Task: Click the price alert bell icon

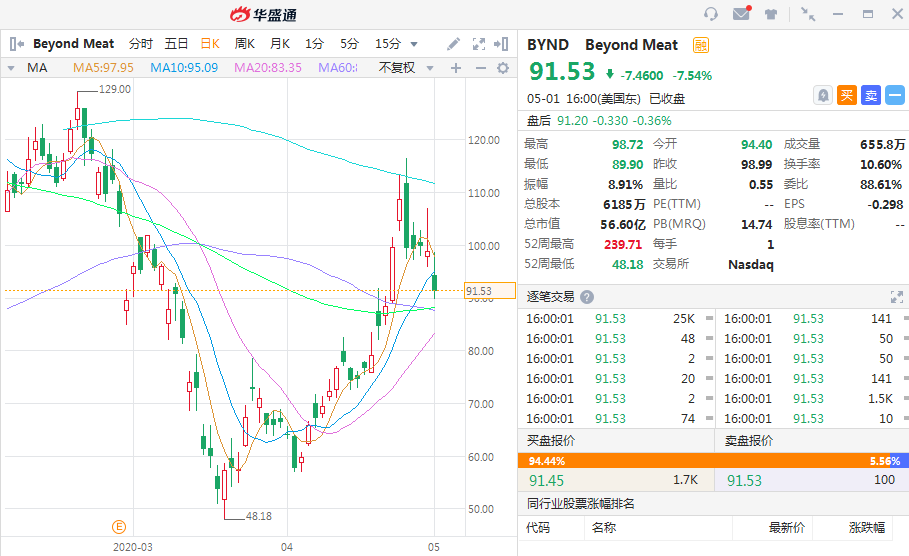Action: (822, 95)
